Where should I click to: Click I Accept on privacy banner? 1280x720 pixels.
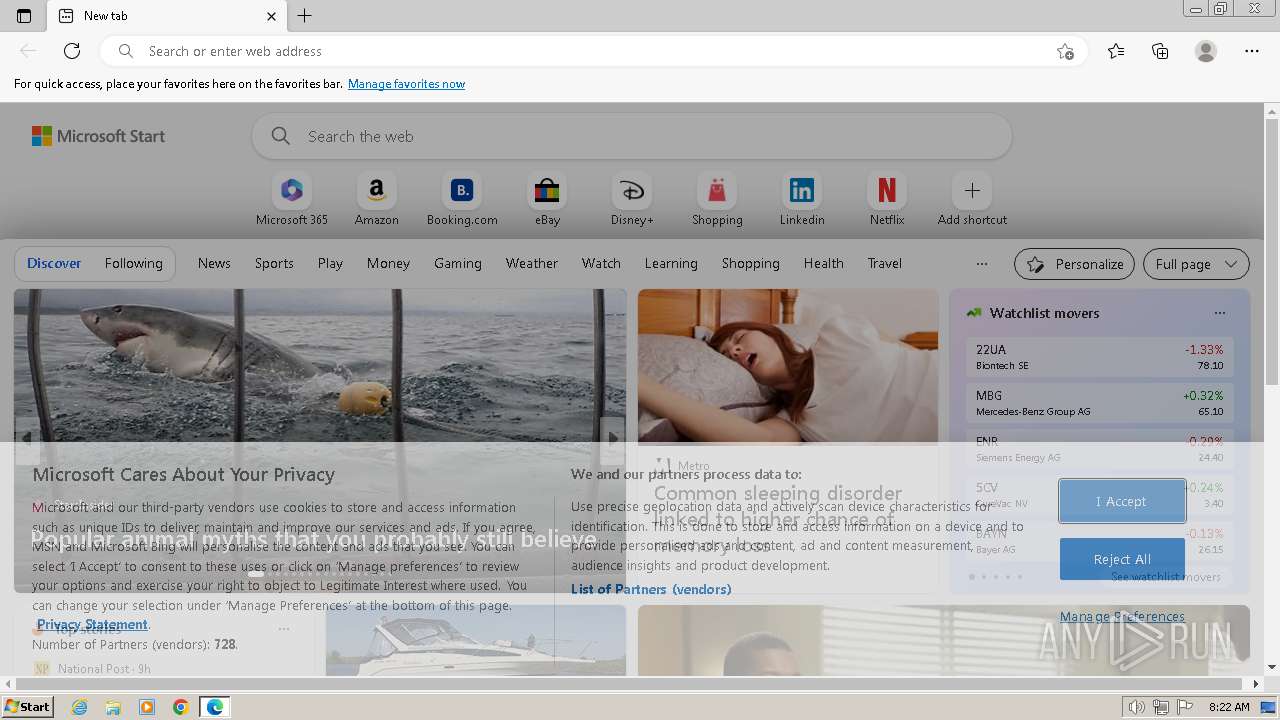[x=1122, y=501]
